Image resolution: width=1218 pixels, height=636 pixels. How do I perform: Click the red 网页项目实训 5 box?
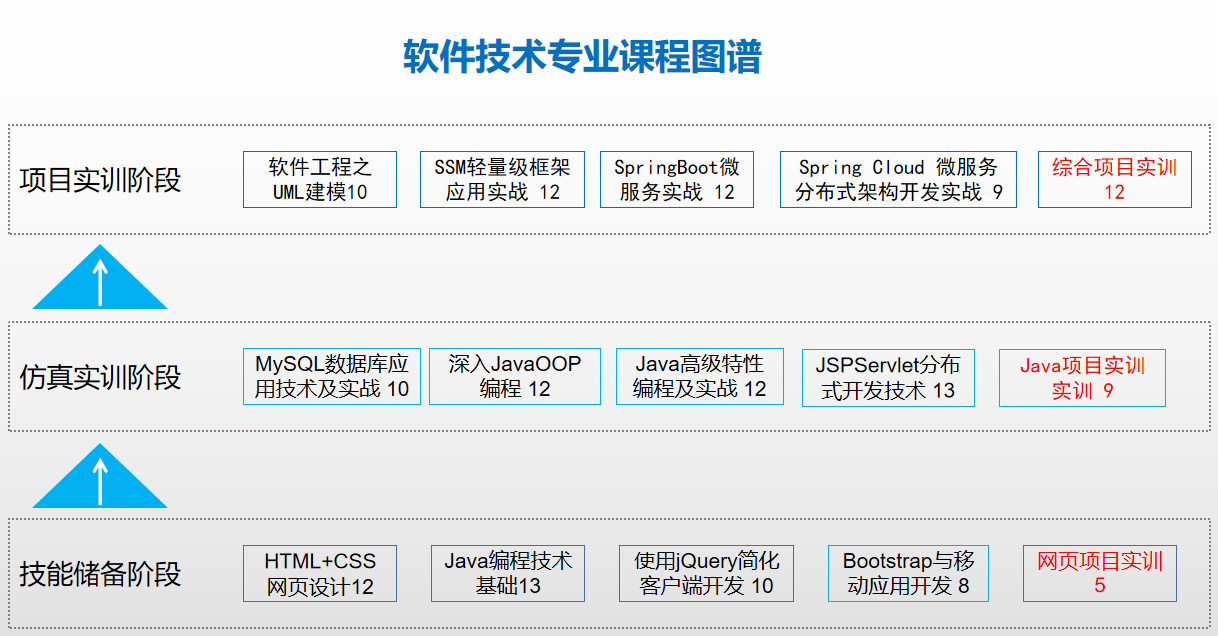pyautogui.click(x=1100, y=574)
